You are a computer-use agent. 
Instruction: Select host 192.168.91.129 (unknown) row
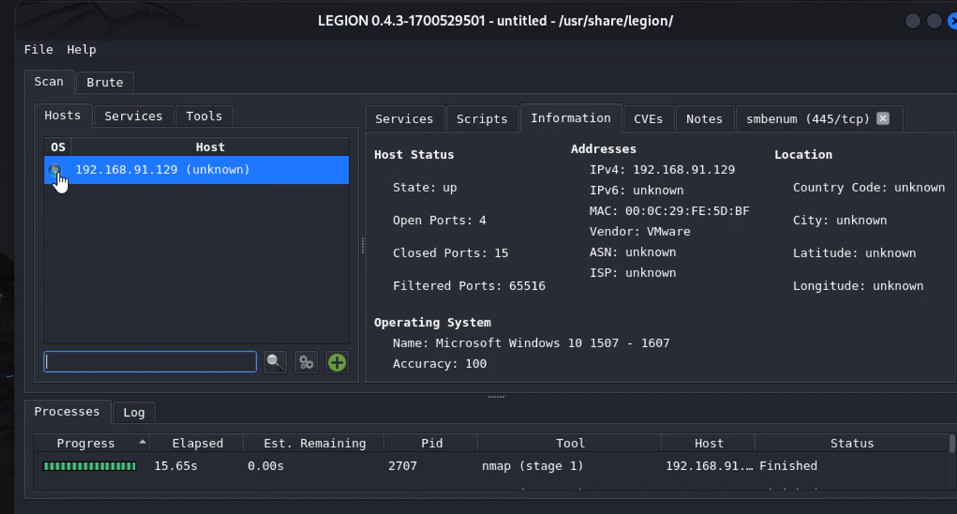(197, 170)
